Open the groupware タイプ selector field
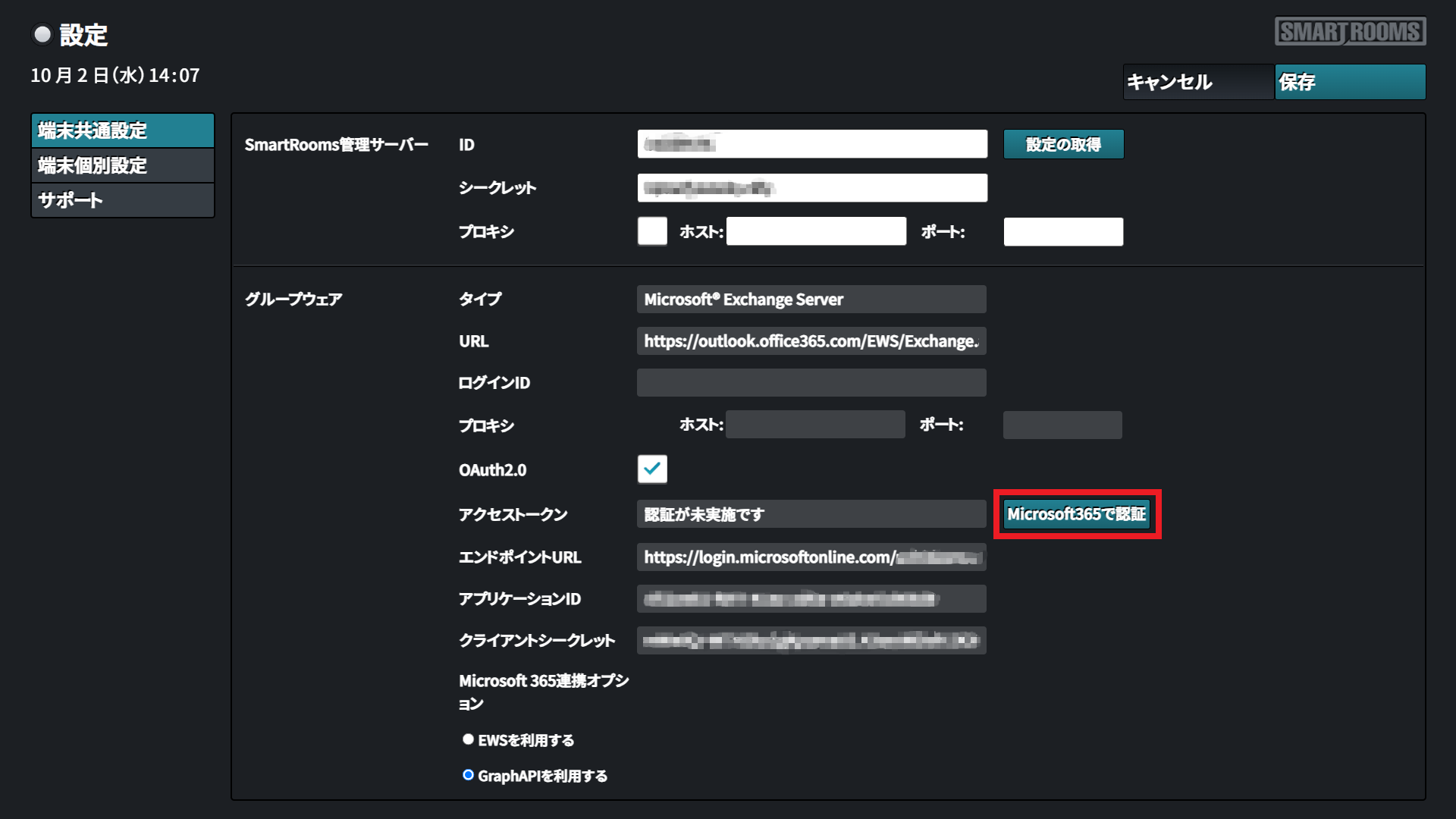Viewport: 1456px width, 819px height. coord(811,300)
